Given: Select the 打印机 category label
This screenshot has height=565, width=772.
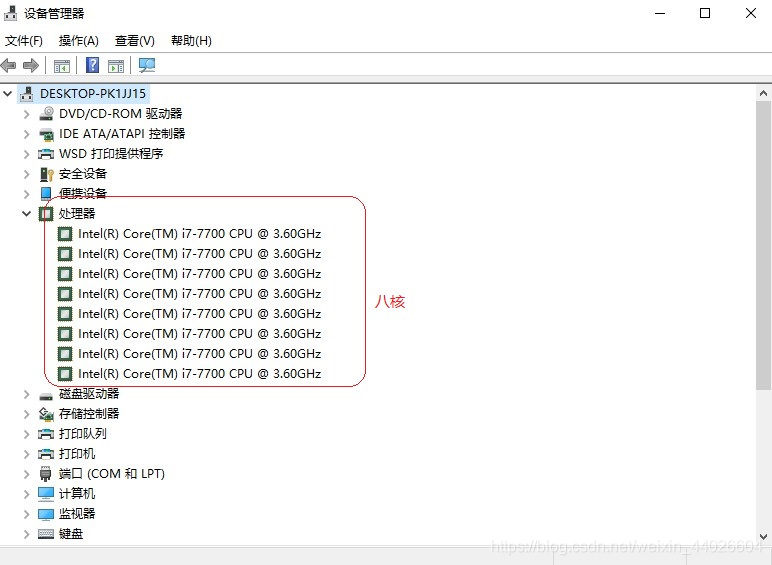Looking at the screenshot, I should point(77,454).
